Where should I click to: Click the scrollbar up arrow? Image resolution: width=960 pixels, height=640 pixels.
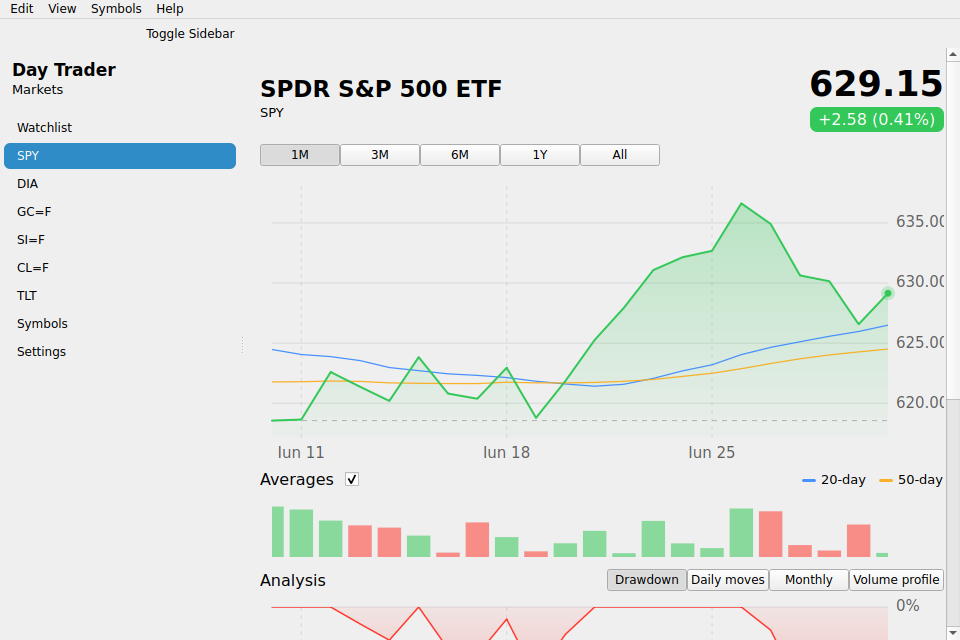tap(953, 55)
